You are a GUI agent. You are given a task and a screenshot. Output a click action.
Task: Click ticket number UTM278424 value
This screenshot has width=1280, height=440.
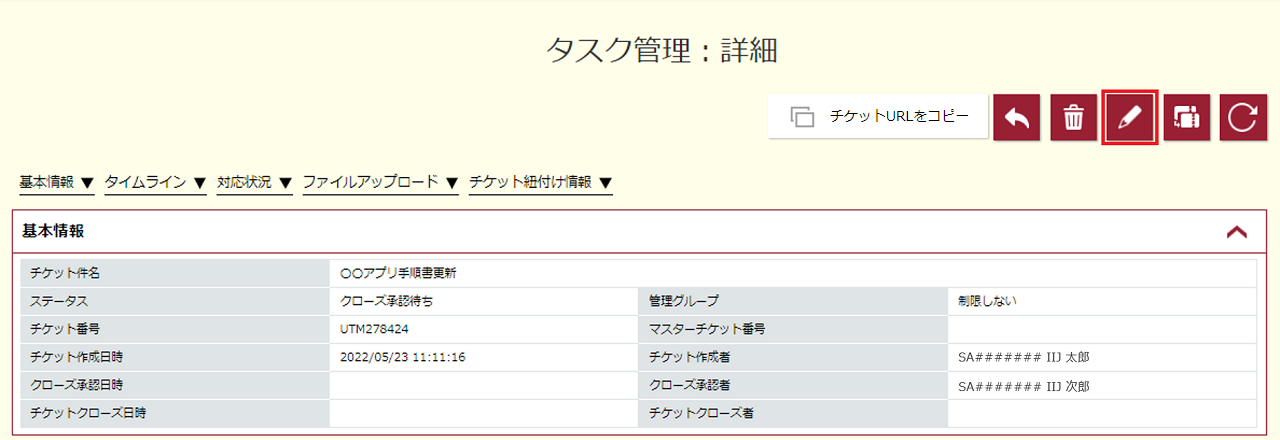(375, 328)
